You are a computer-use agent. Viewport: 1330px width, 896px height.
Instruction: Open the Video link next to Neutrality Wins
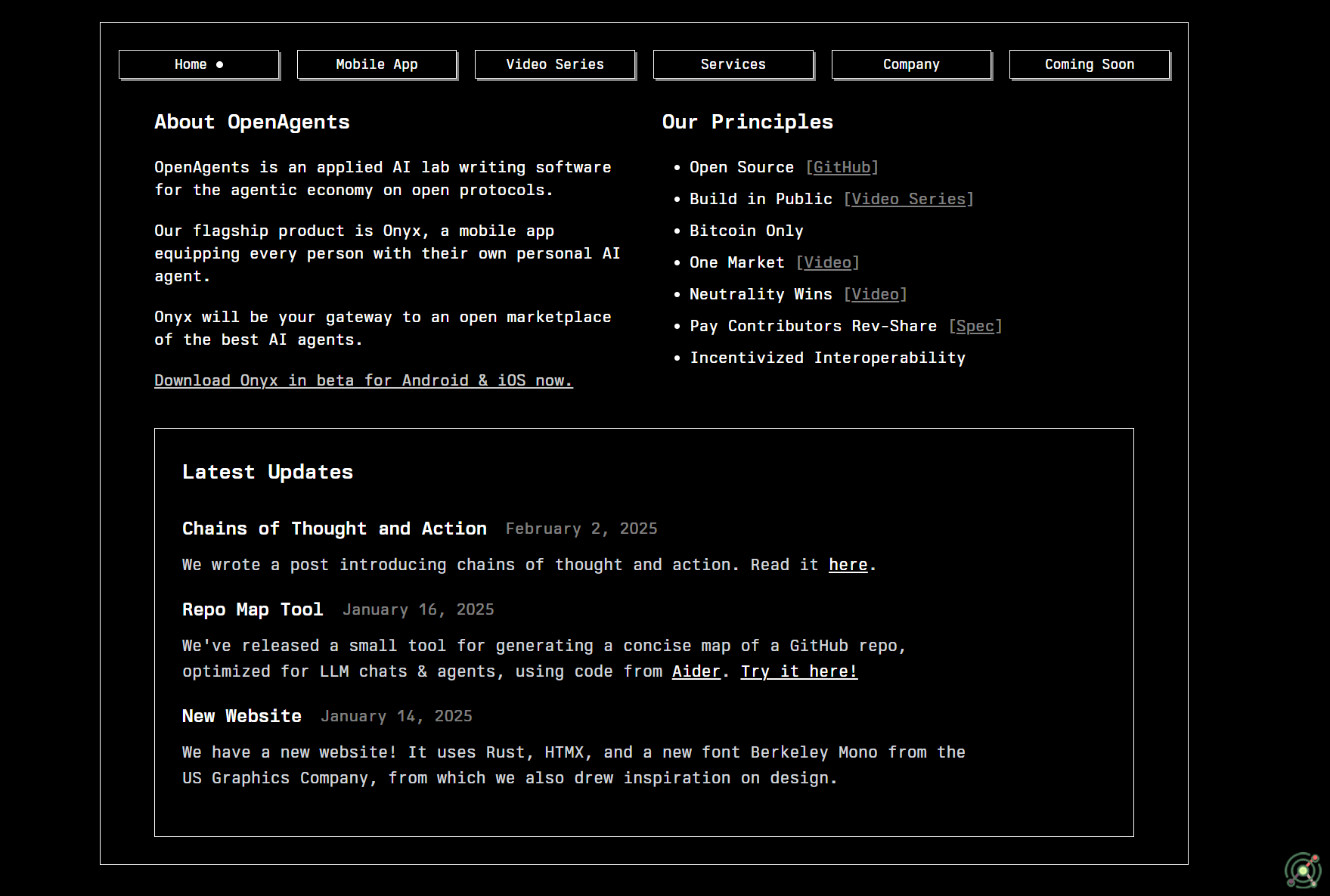(x=875, y=294)
